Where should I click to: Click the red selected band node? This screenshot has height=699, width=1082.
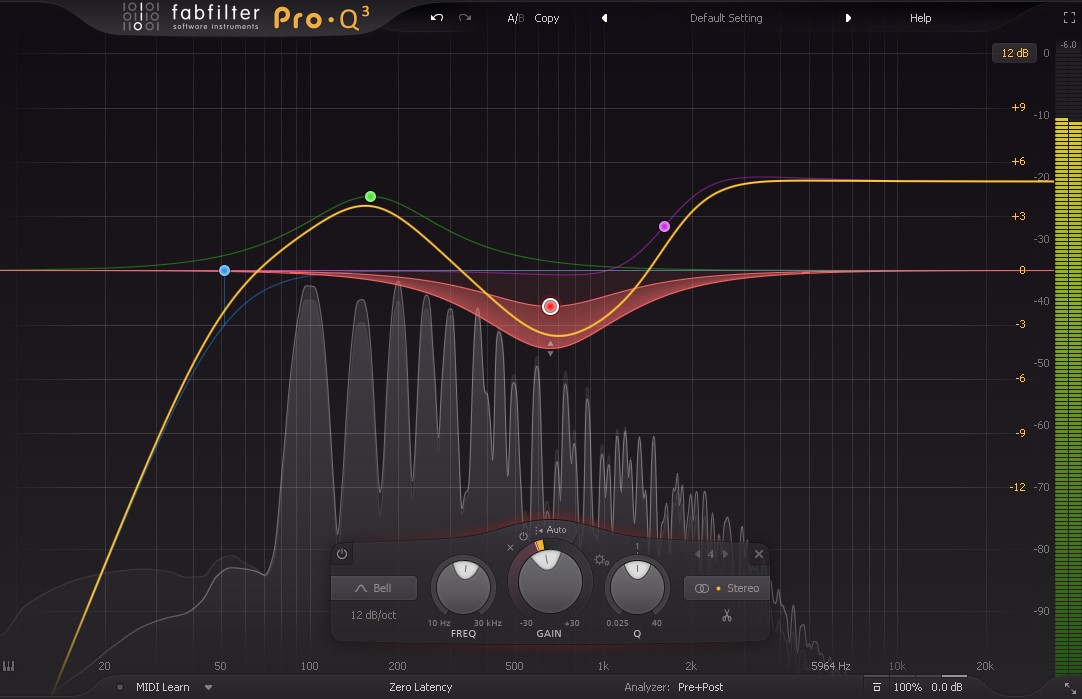(x=550, y=306)
